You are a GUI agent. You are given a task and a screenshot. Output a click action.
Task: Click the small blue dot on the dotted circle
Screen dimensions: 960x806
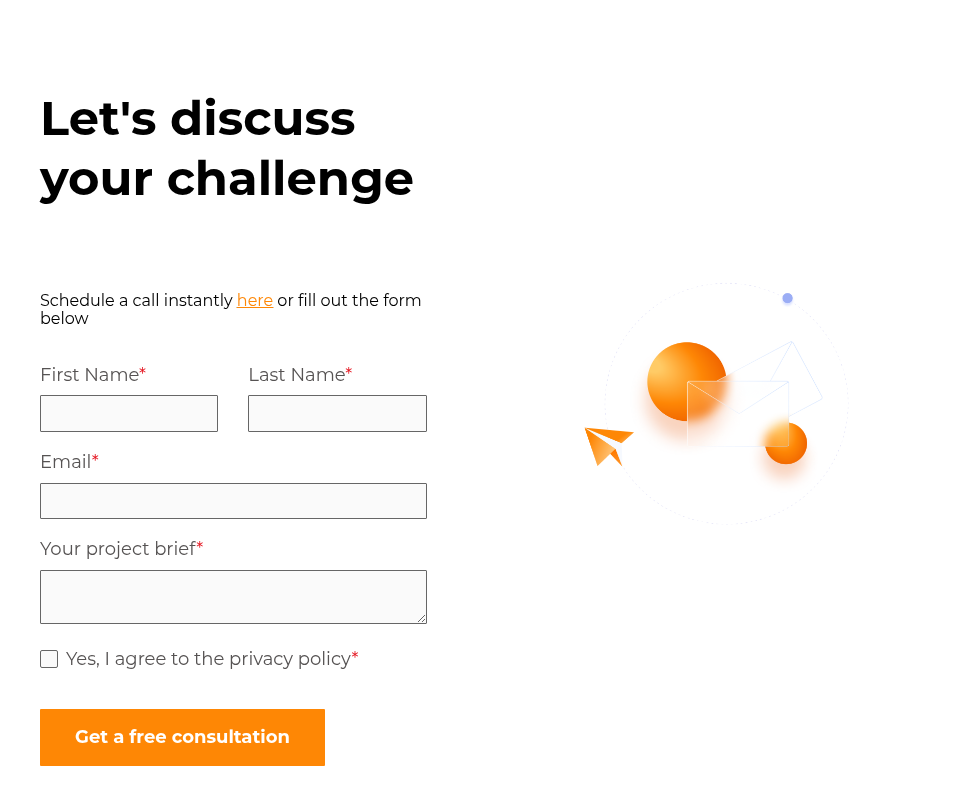788,298
